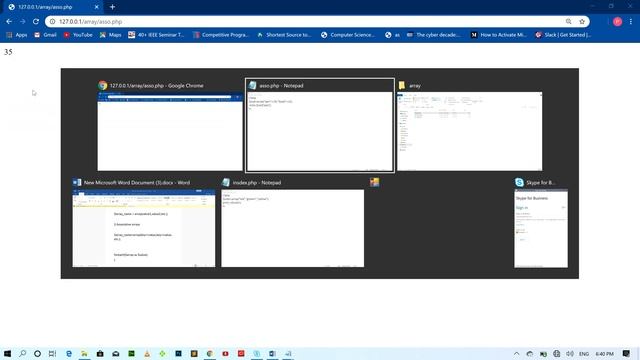Open the Competitive Progra... bookmark
Viewport: 640px width, 360px height.
click(x=221, y=35)
